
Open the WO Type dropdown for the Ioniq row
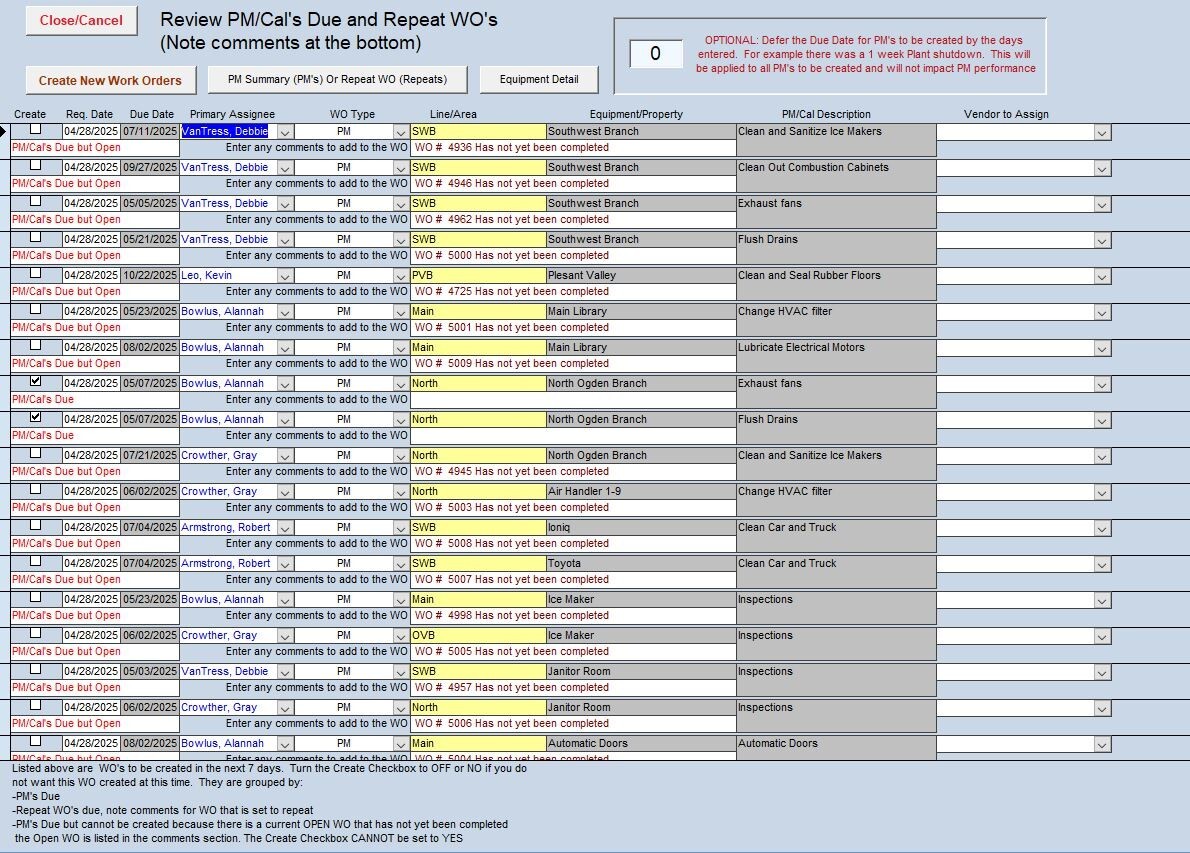coord(401,527)
